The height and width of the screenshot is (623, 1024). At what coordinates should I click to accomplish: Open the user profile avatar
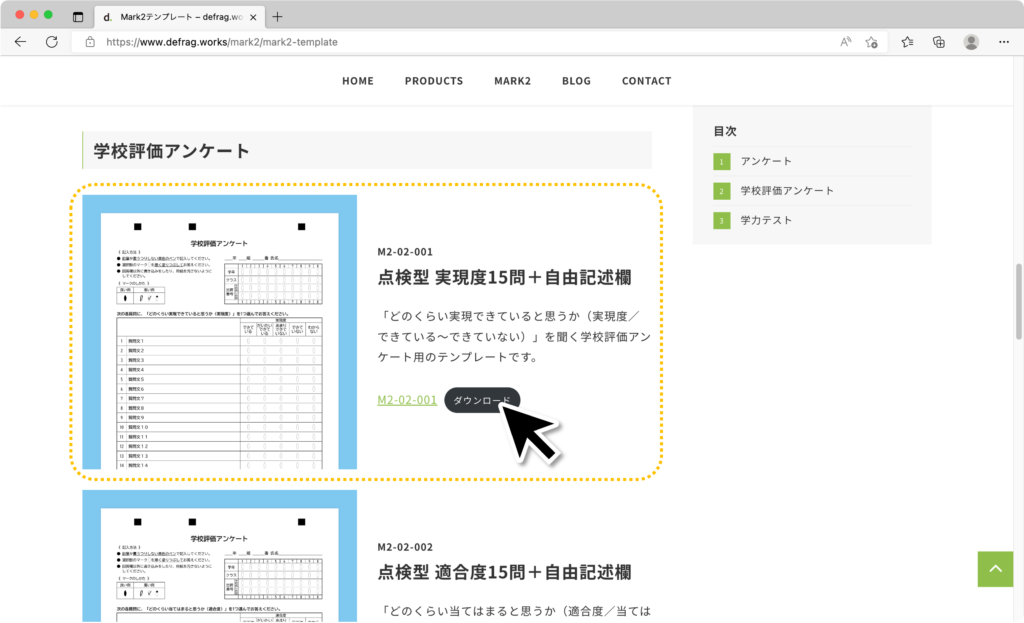pos(971,42)
